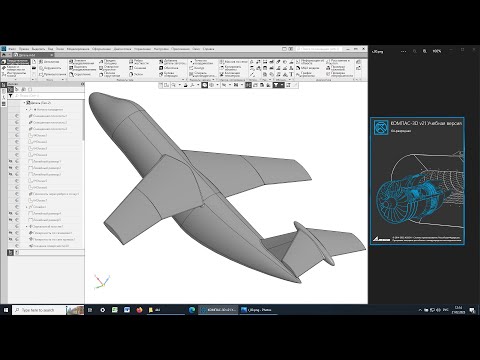Switch to Инструменты эскиза toolbar set
480x360 pixels.
14,74
